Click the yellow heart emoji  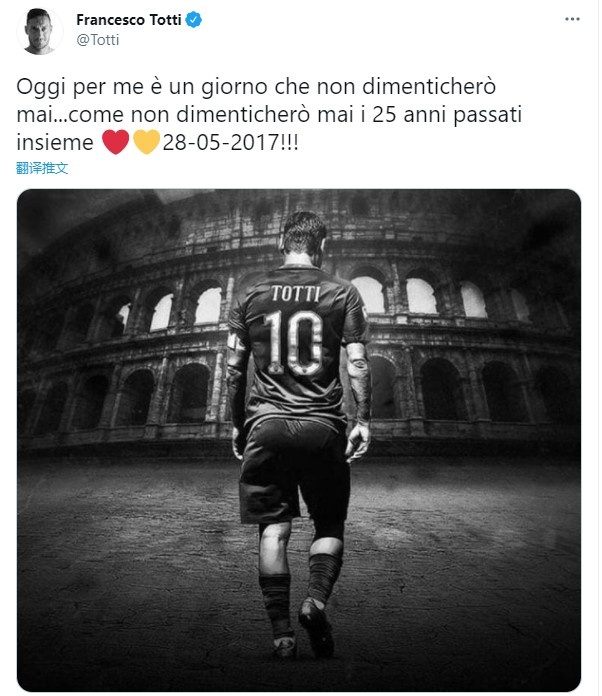point(147,142)
